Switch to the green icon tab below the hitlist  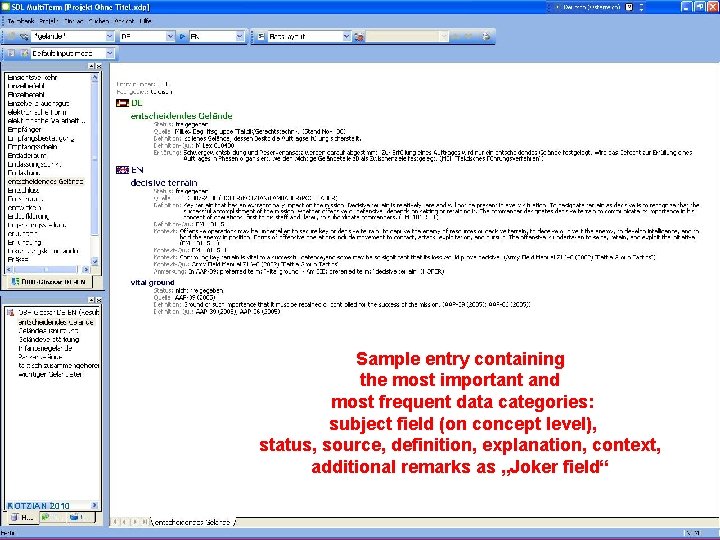tap(51, 518)
